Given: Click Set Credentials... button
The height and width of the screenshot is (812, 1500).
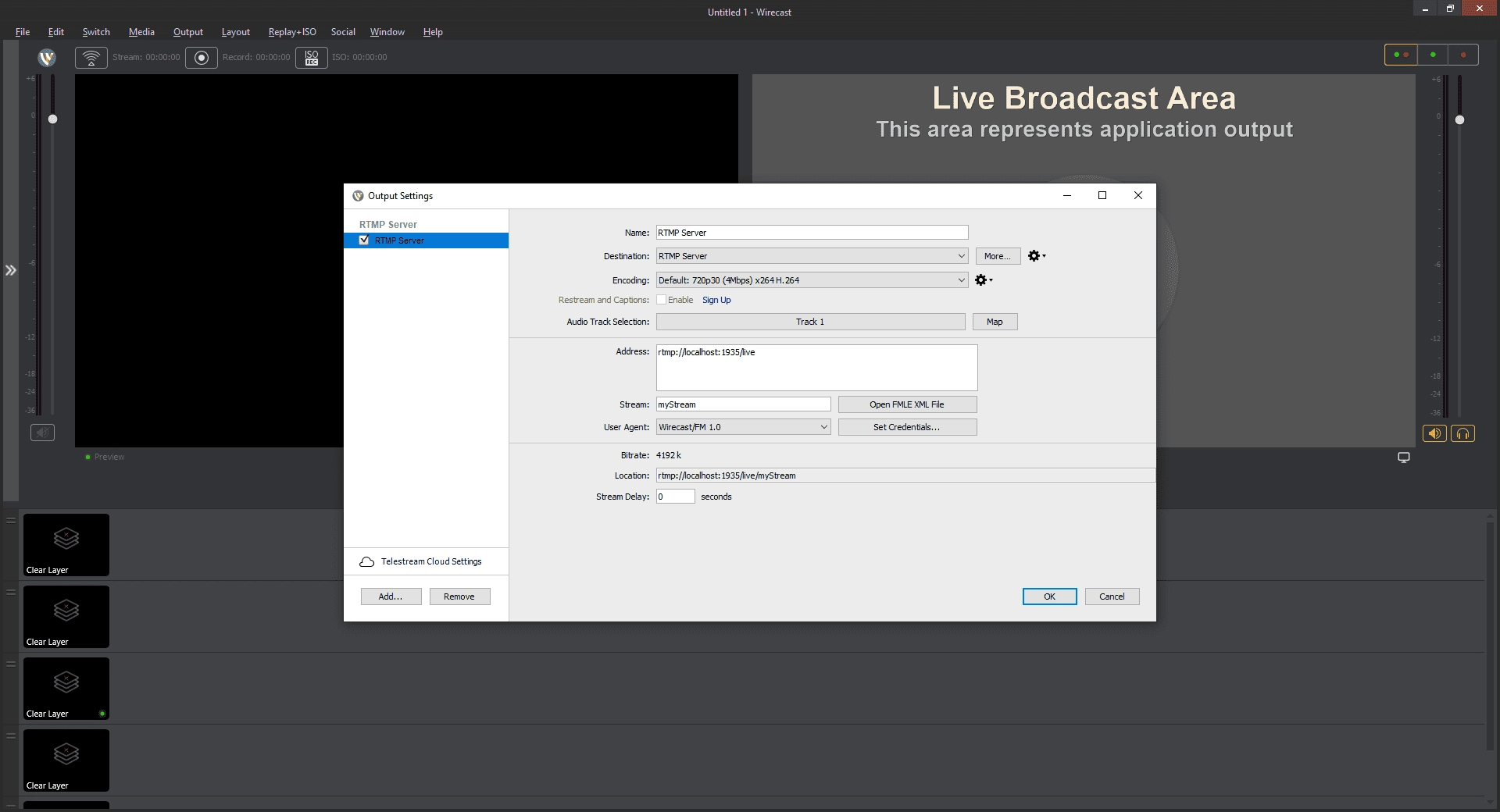Looking at the screenshot, I should pos(907,427).
